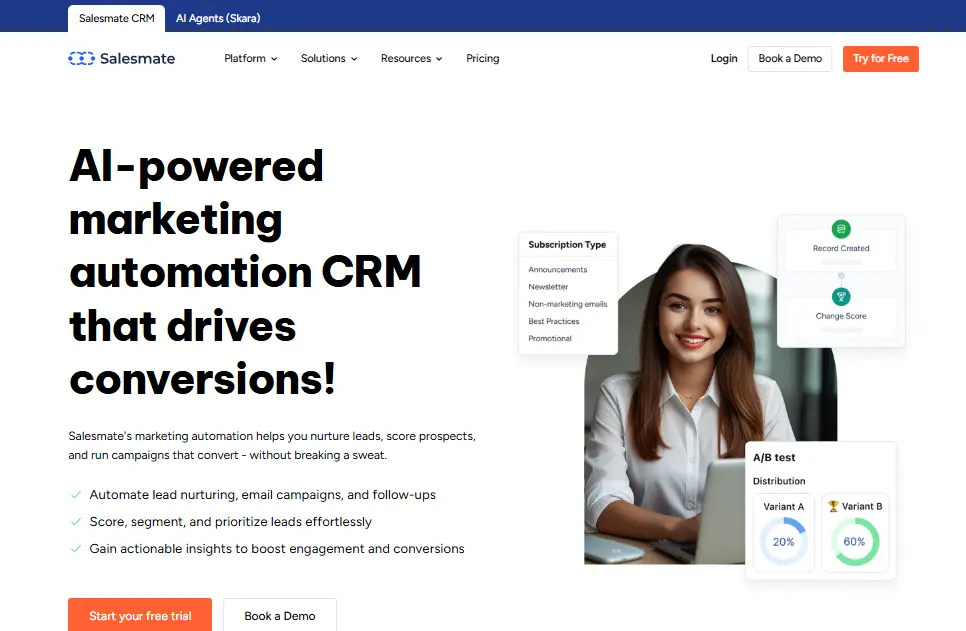The image size is (966, 631).
Task: Click the A/B test card title
Action: click(x=774, y=457)
